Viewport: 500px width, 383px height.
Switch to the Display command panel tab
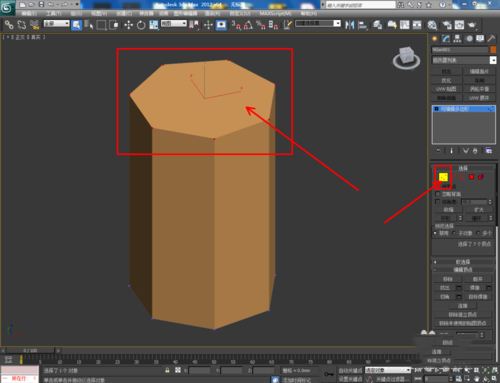pos(480,39)
